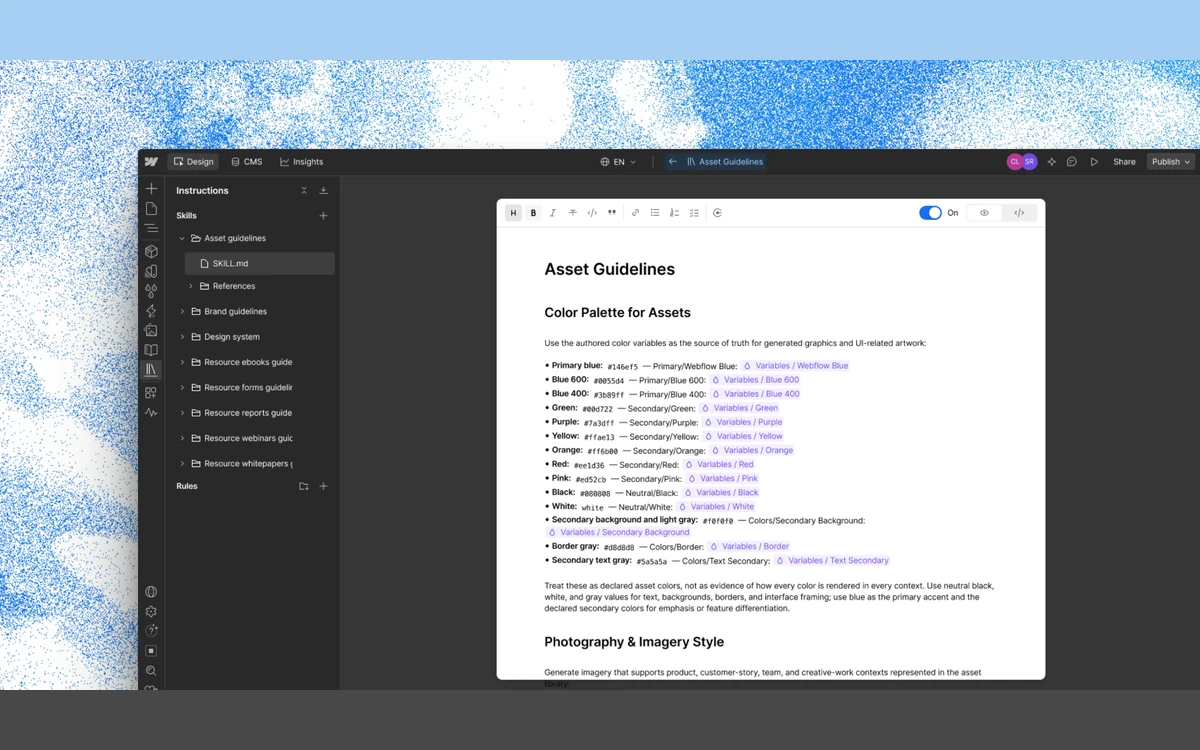
Task: Click the globe icon in lower sidebar
Action: click(151, 592)
